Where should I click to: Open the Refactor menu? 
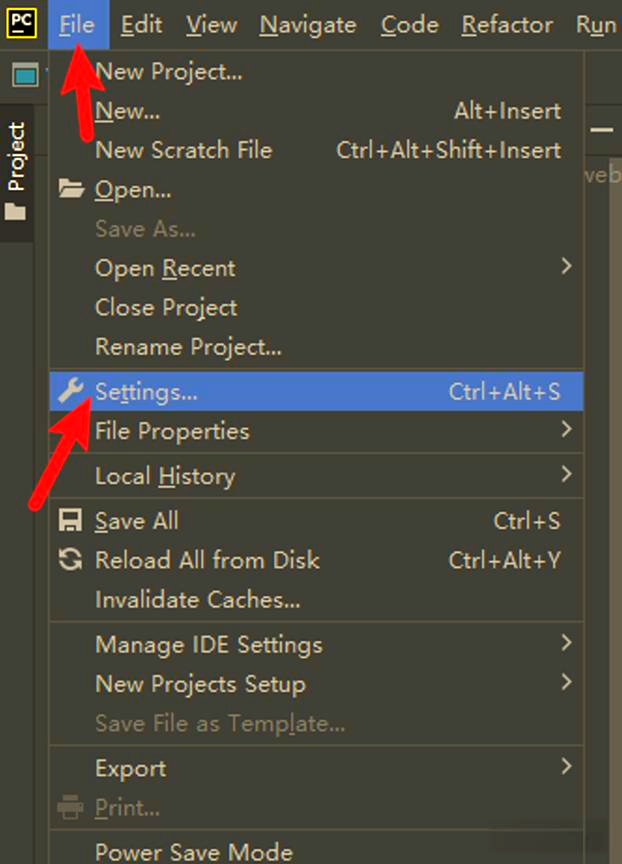click(507, 25)
